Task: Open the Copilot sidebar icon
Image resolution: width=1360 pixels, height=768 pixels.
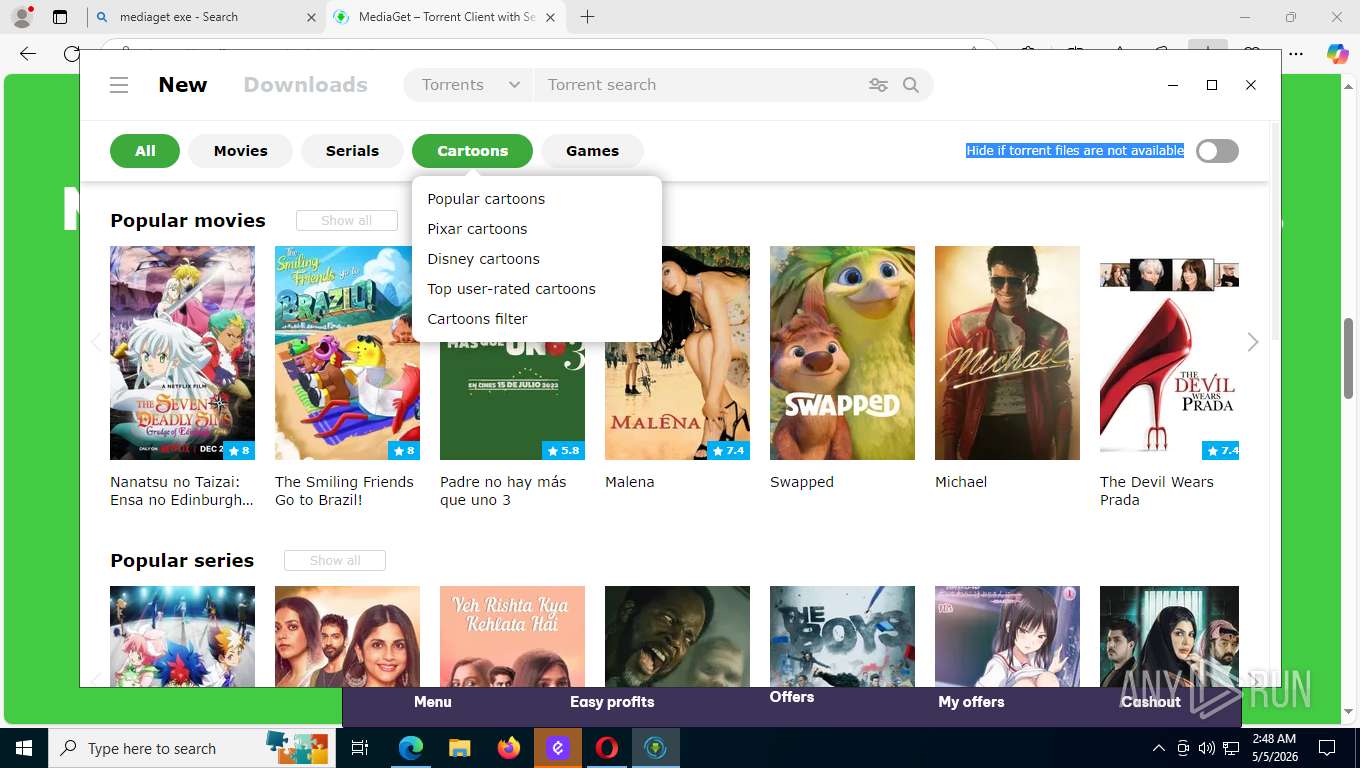Action: point(1337,54)
